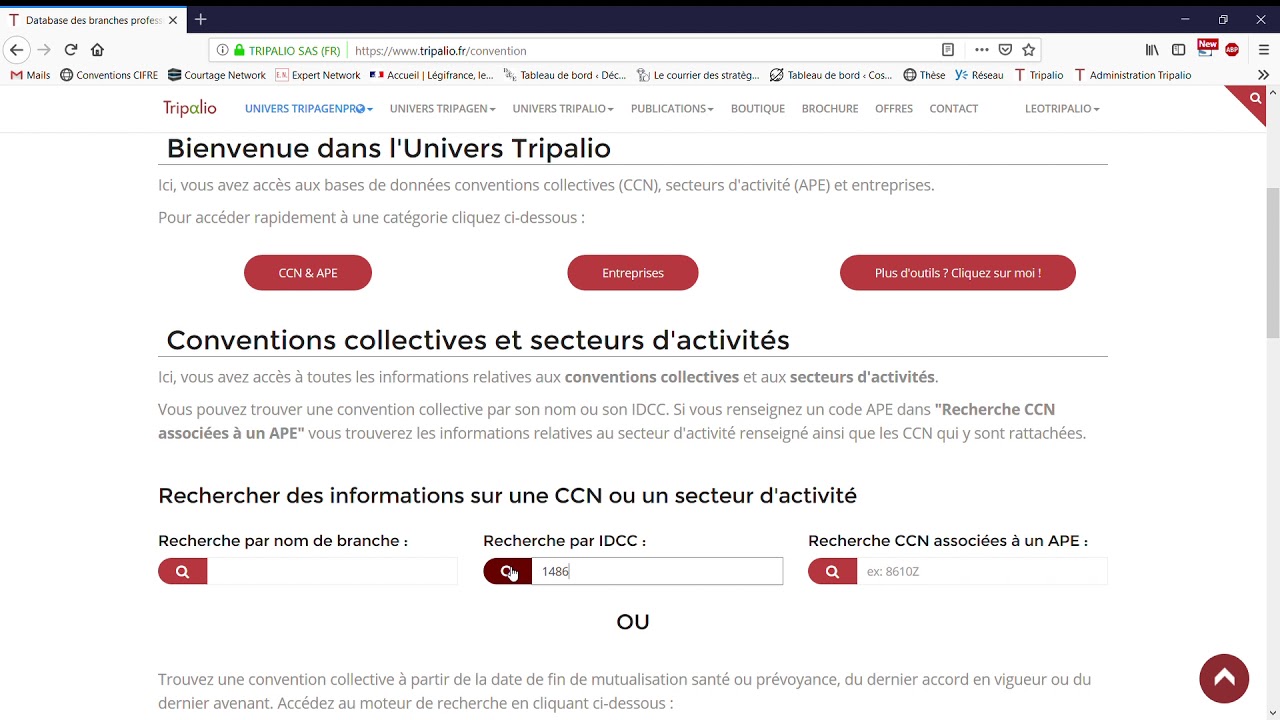The height and width of the screenshot is (720, 1280).
Task: Click the scroll-to-top arrow button
Action: [x=1224, y=678]
